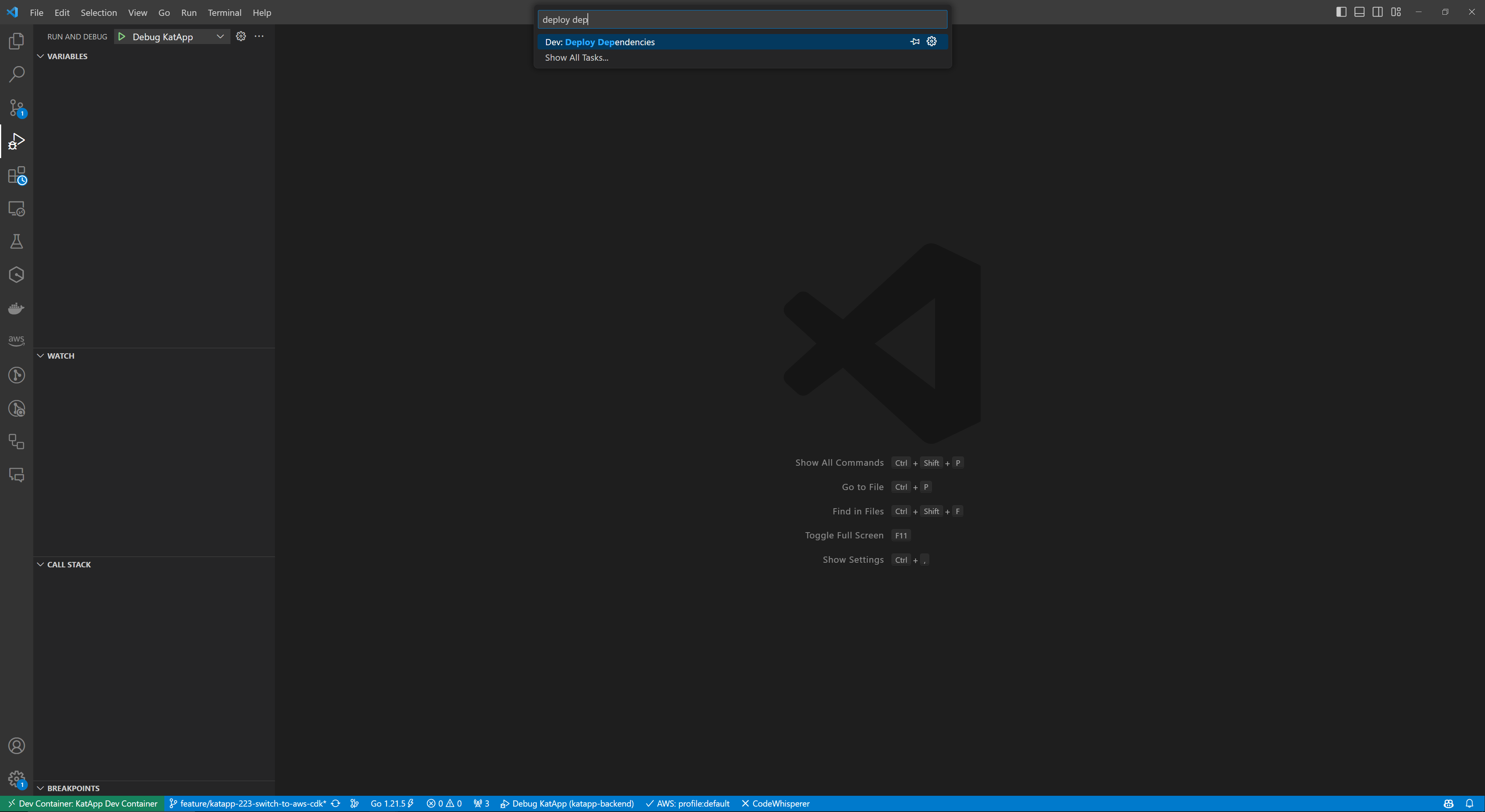
Task: Open errors and warnings status indicator
Action: [x=444, y=803]
